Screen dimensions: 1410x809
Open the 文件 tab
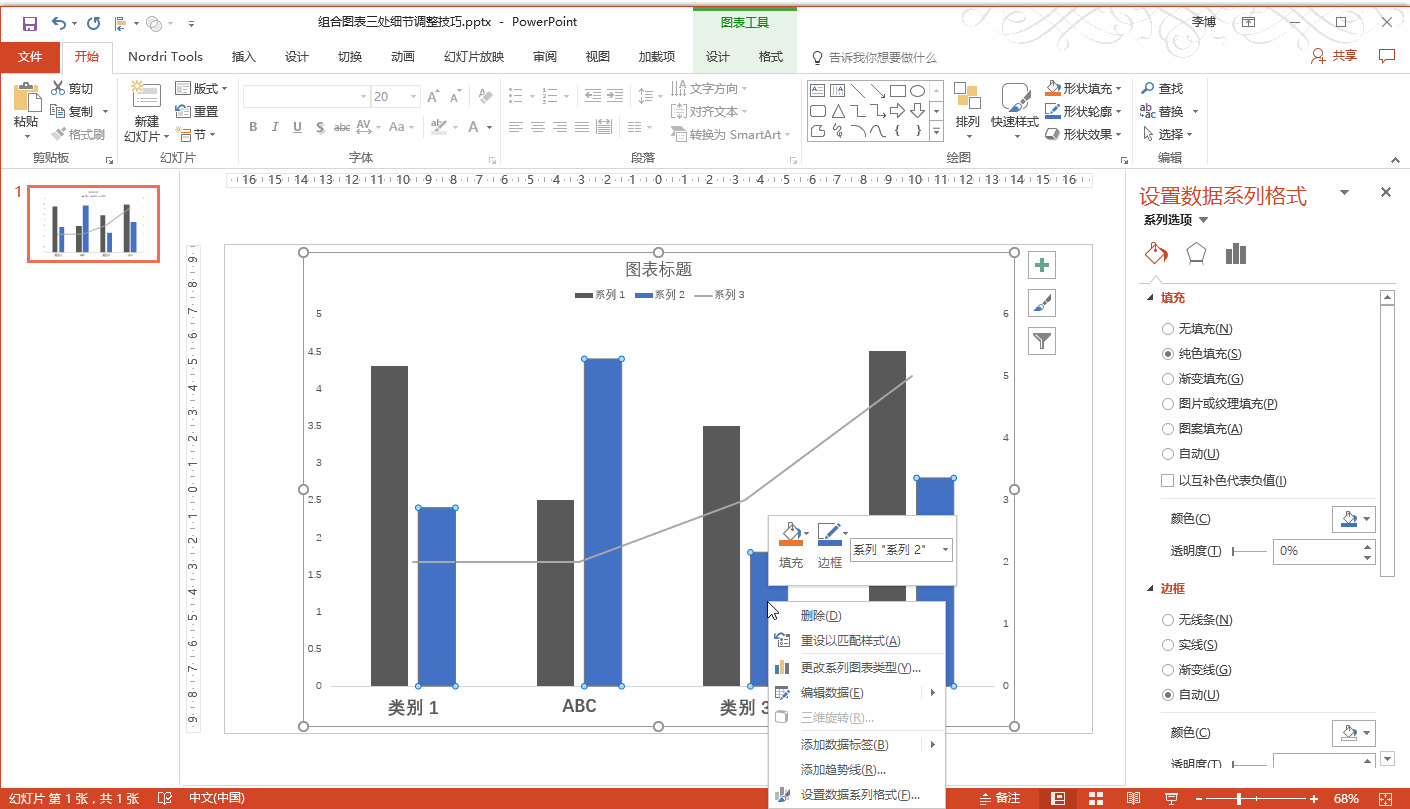click(x=30, y=57)
